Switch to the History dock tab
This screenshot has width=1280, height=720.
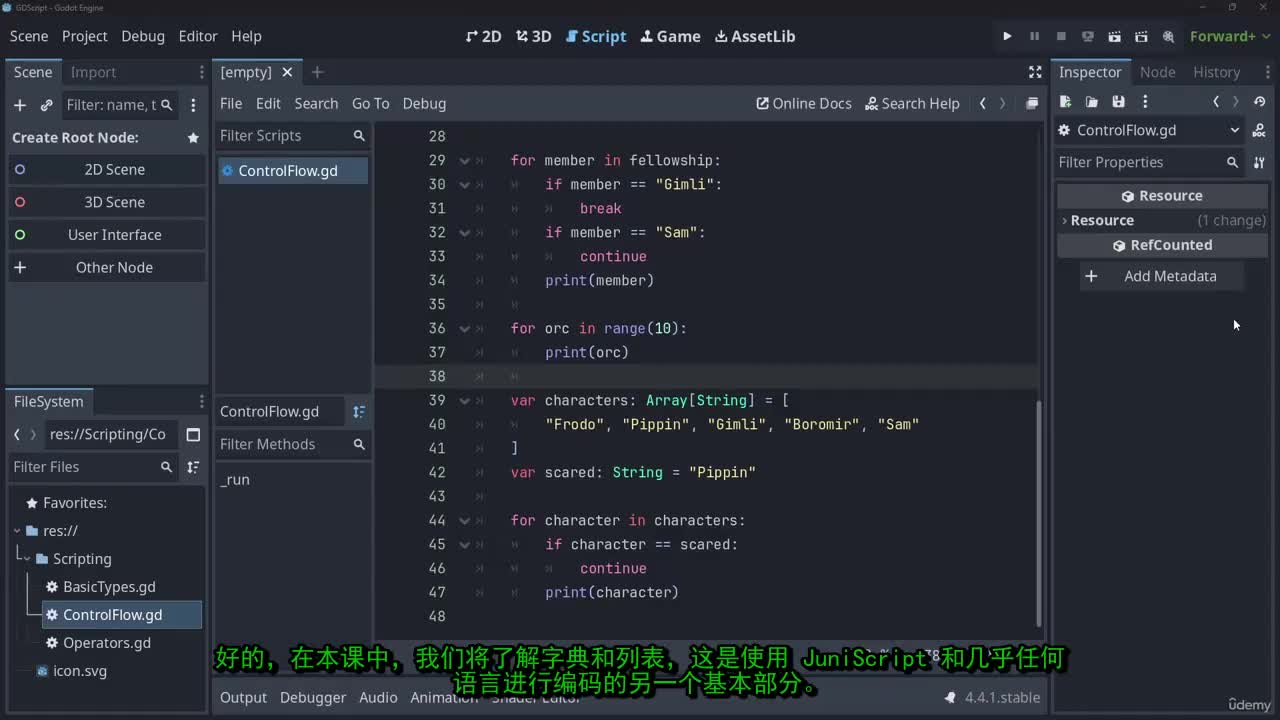click(x=1216, y=72)
